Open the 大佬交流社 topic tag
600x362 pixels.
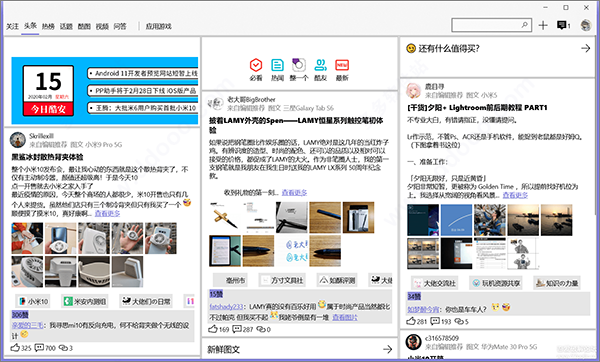[x=435, y=283]
